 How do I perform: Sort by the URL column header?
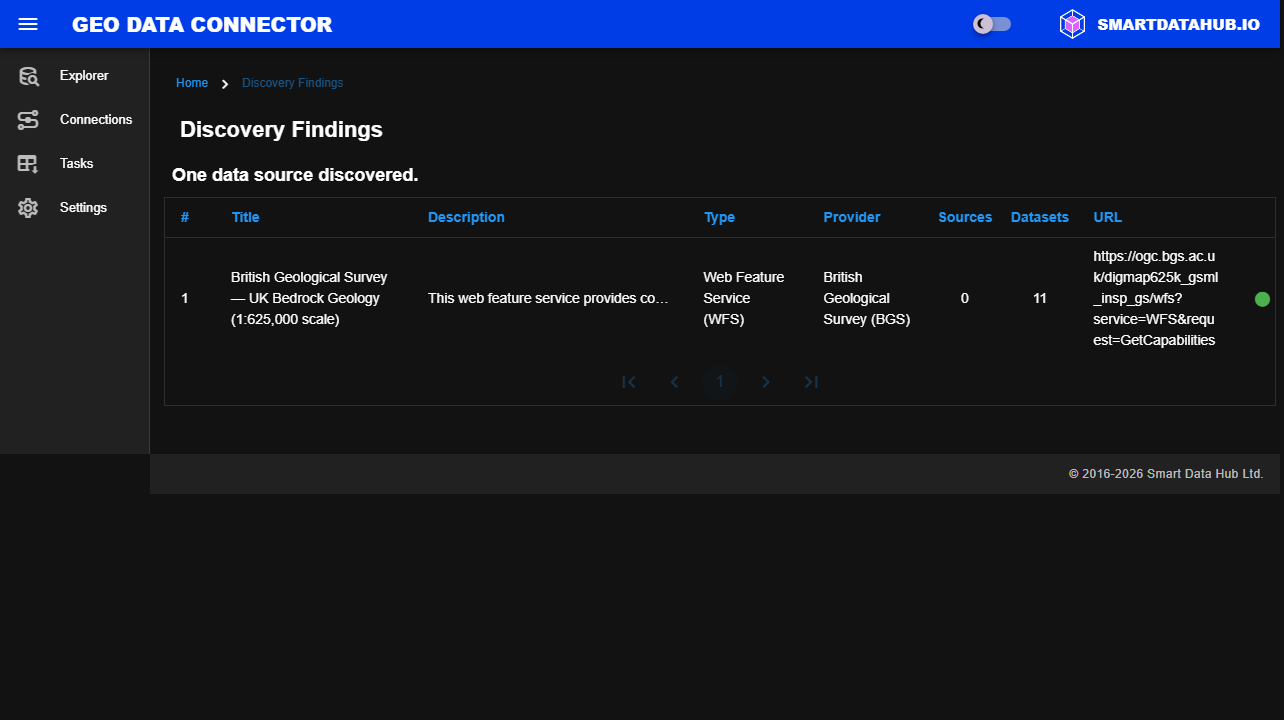tap(1107, 217)
